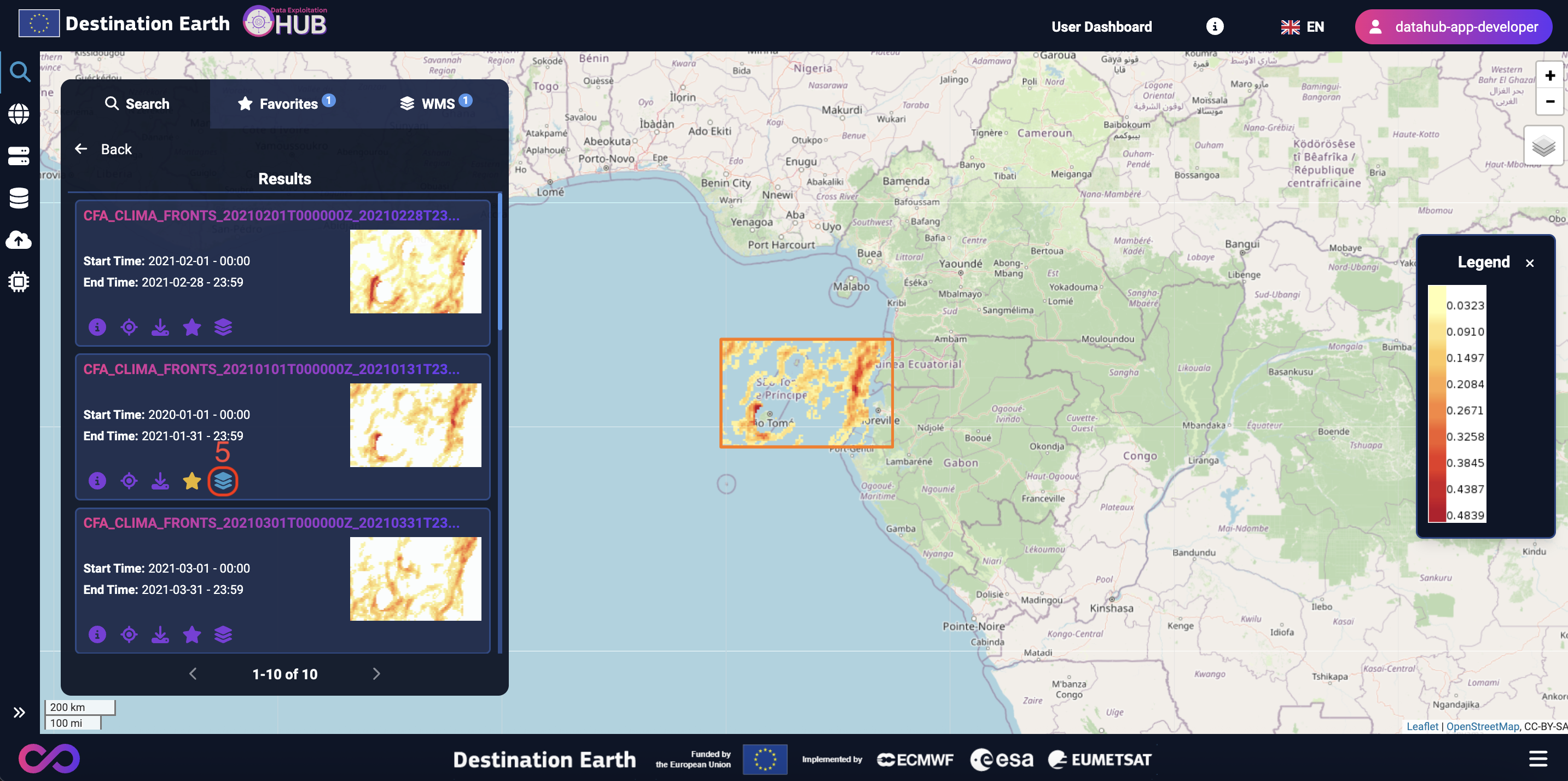This screenshot has height=781, width=1568.
Task: Open the CFA_CLIMA_FRONTS_20210201 result title
Action: point(271,215)
